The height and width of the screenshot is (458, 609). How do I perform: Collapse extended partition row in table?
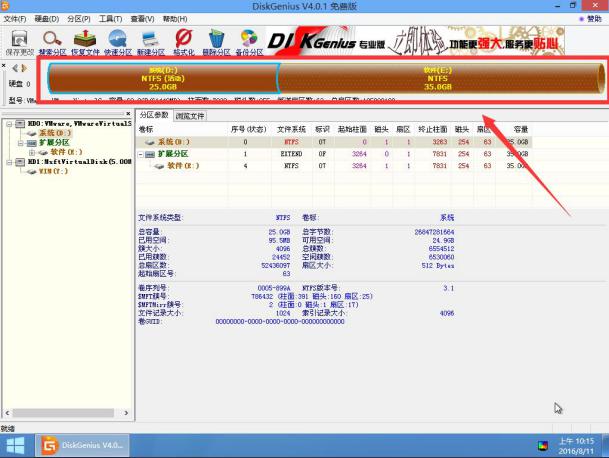[x=141, y=154]
